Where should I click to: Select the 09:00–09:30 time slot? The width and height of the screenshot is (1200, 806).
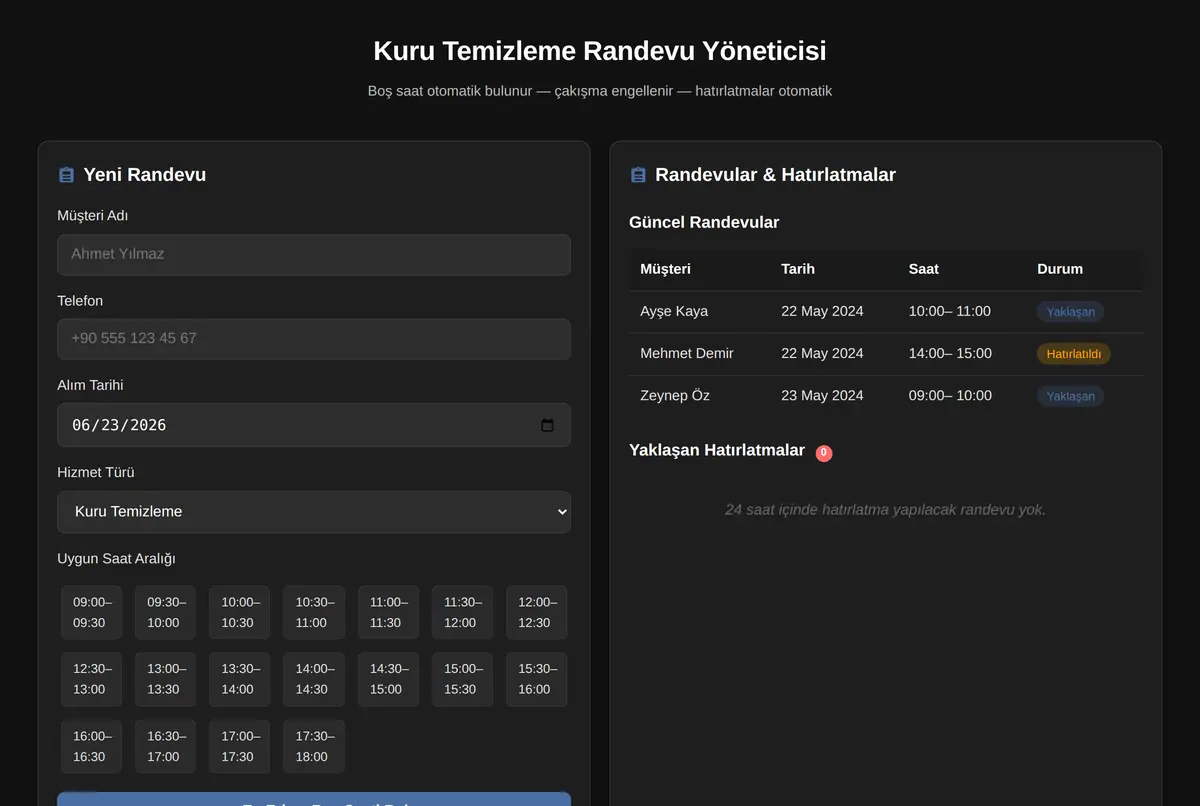tap(91, 612)
